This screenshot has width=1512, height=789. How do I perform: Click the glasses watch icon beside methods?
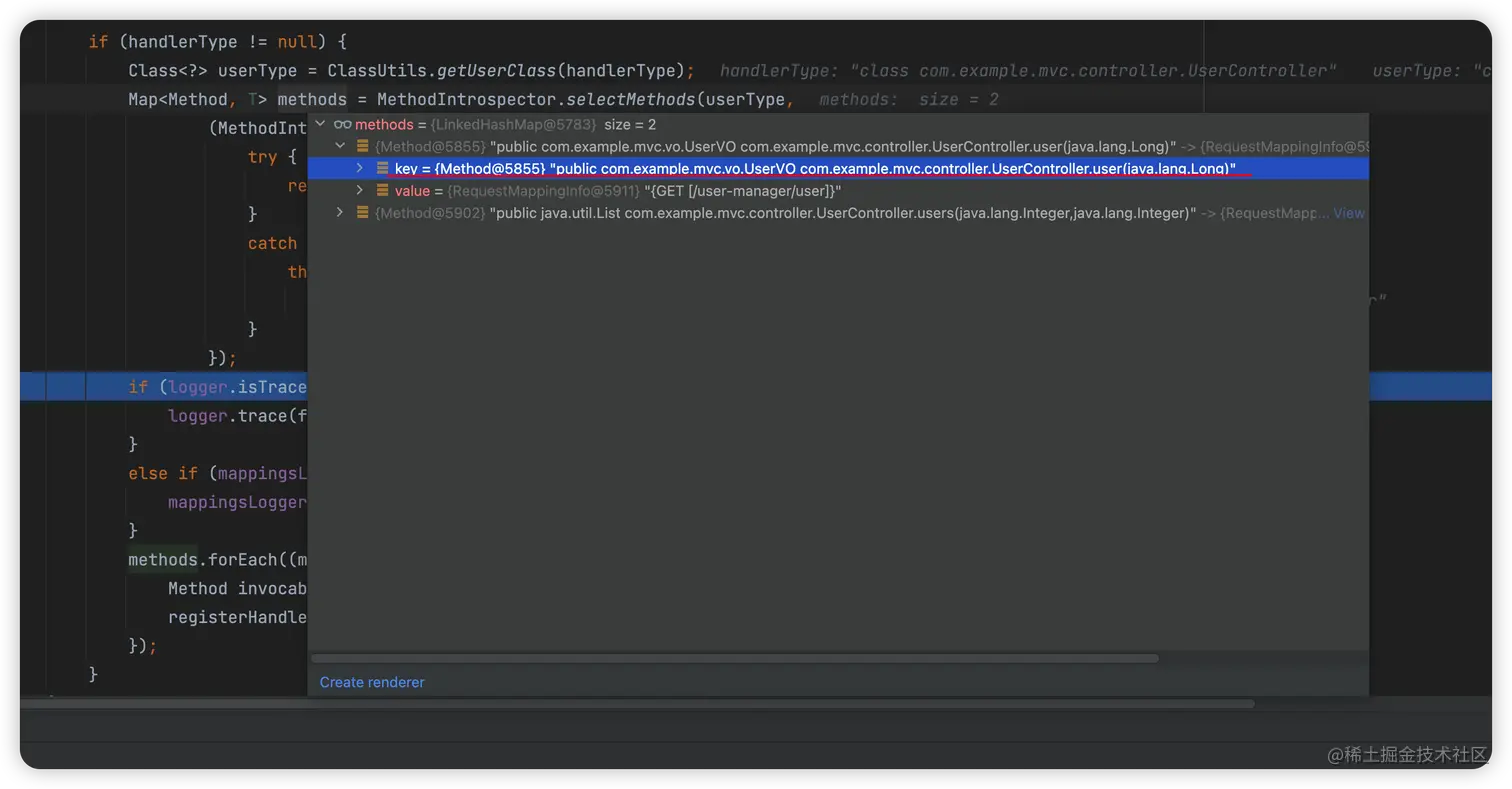pos(342,125)
